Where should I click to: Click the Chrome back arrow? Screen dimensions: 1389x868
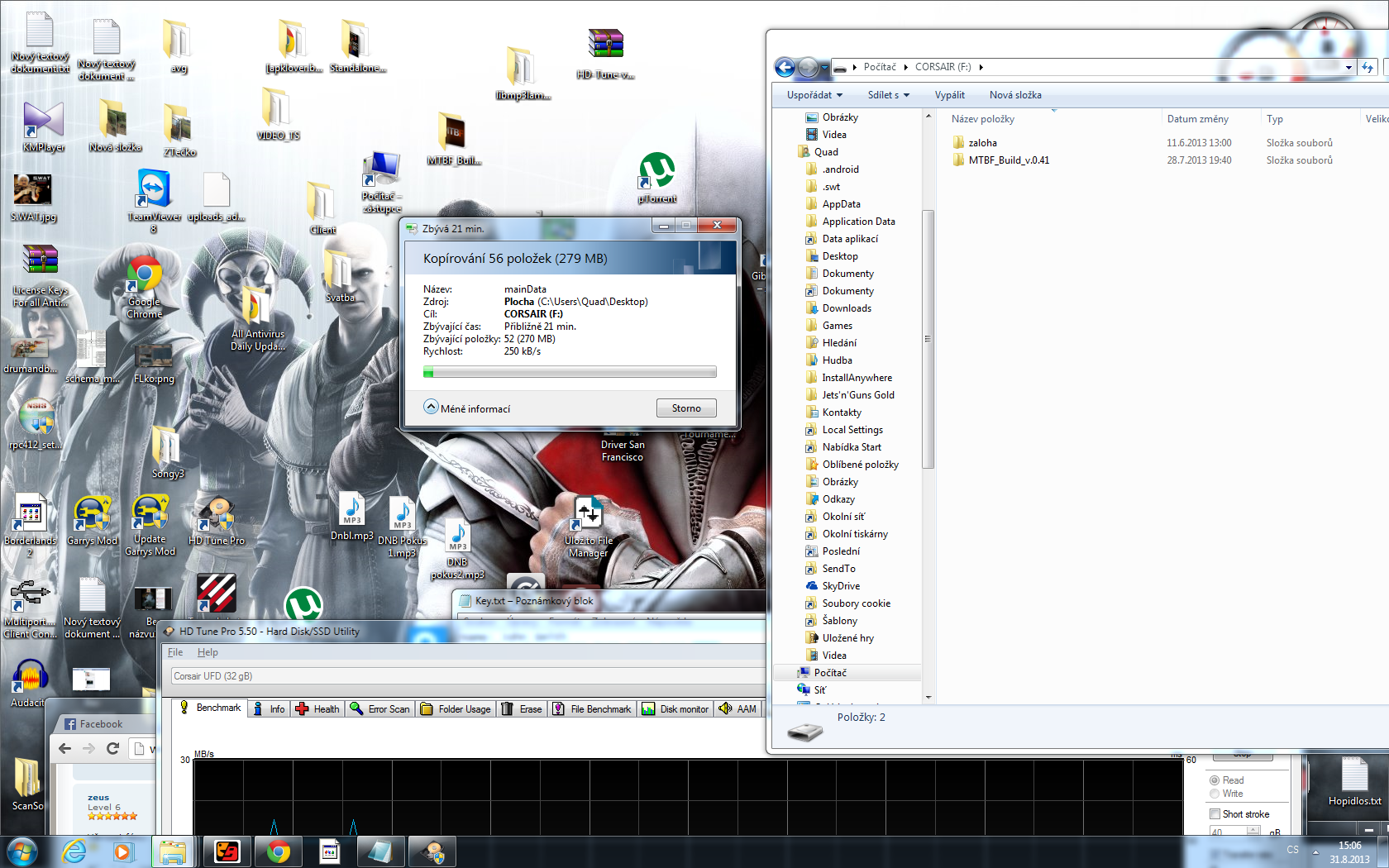(64, 749)
